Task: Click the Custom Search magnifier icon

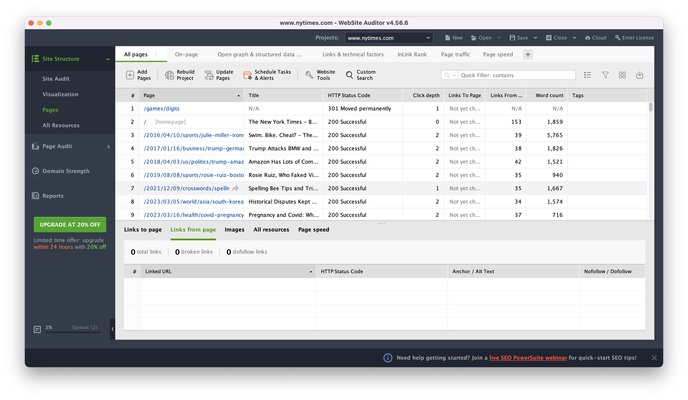Action: pos(349,75)
